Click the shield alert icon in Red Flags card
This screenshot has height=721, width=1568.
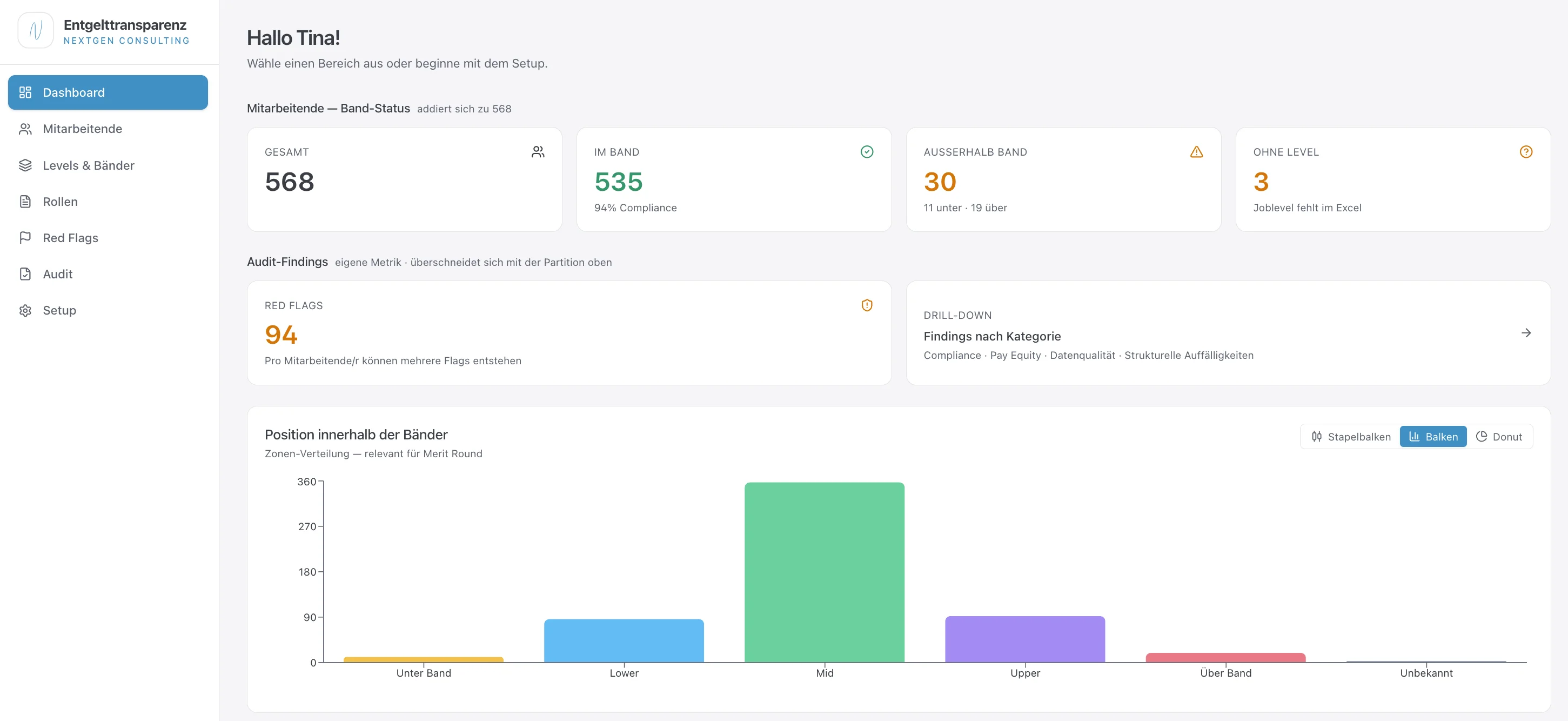(867, 305)
